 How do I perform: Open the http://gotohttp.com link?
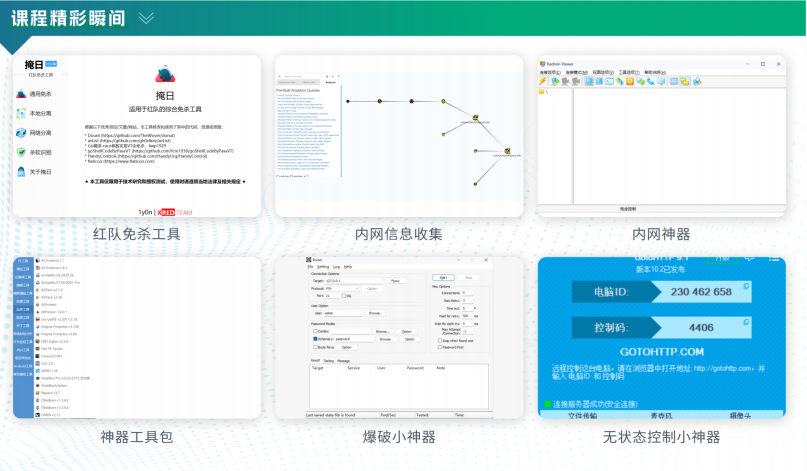coord(723,368)
